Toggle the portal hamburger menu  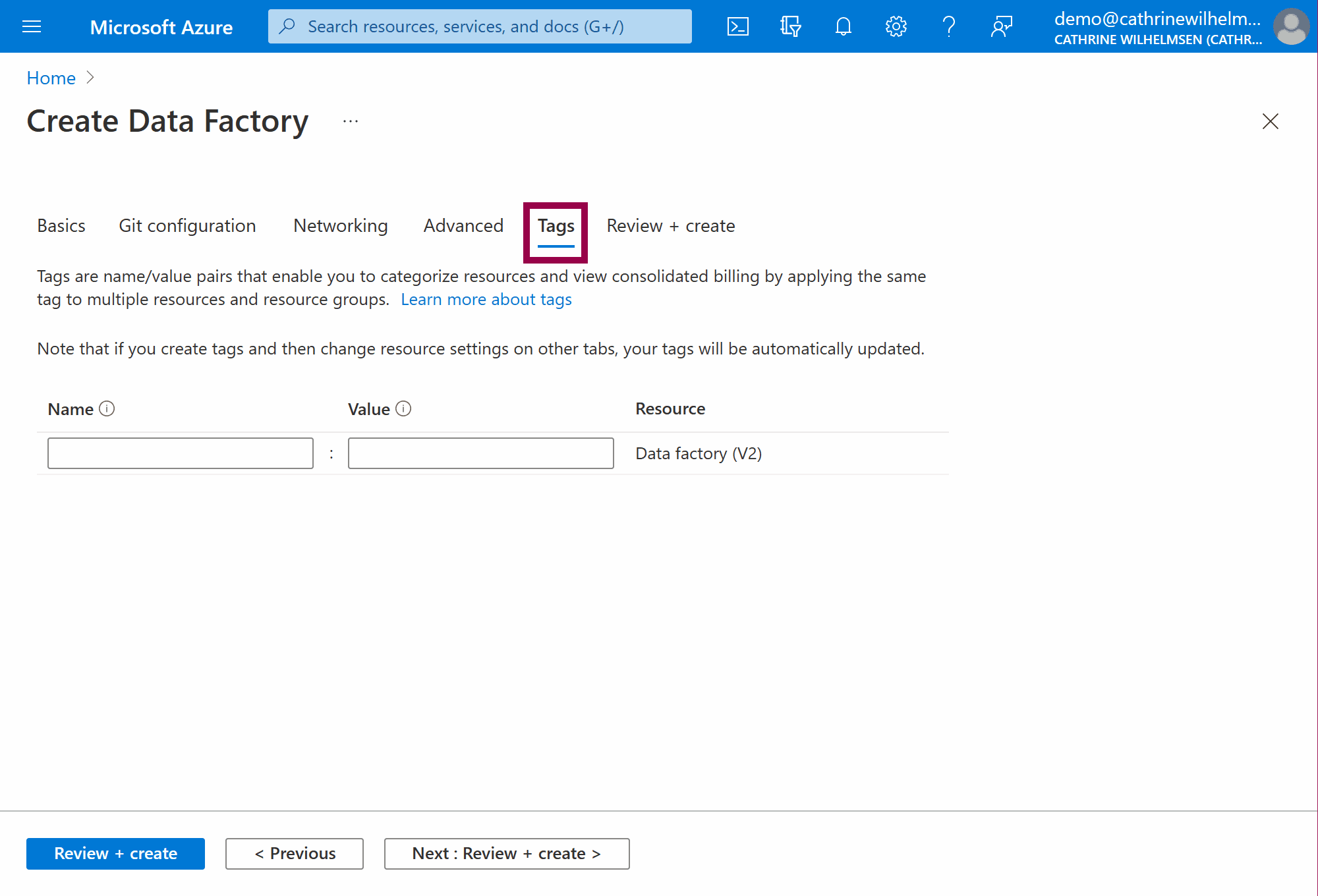click(x=31, y=26)
